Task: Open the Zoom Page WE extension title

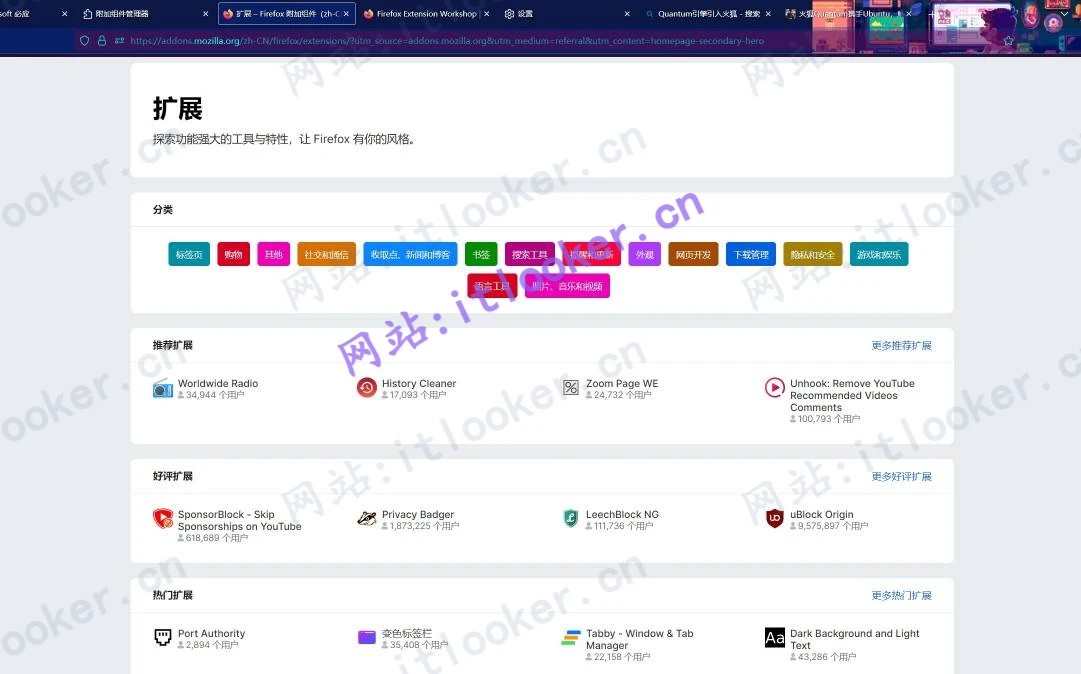Action: (622, 383)
